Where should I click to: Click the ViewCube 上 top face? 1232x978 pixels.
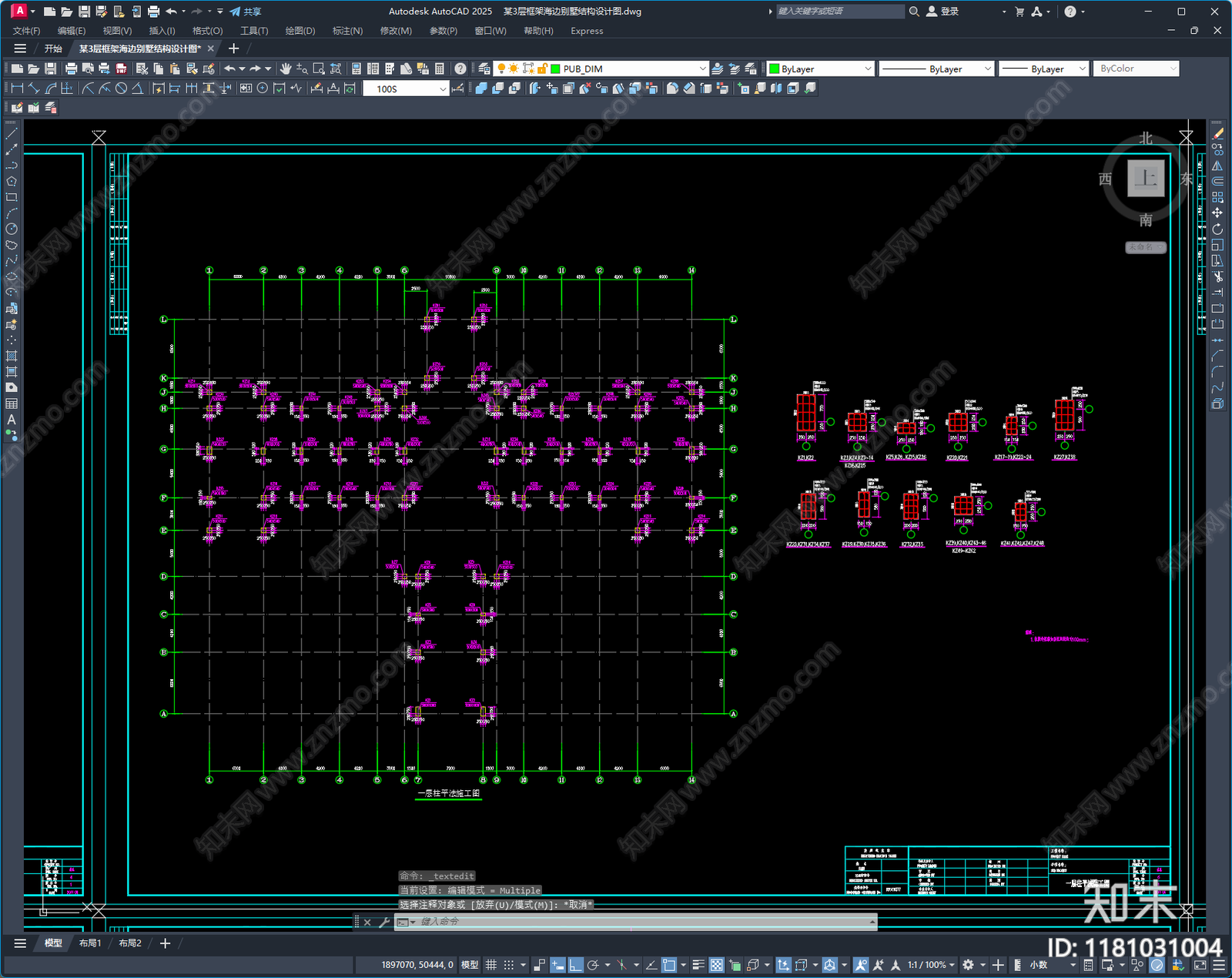coord(1146,178)
